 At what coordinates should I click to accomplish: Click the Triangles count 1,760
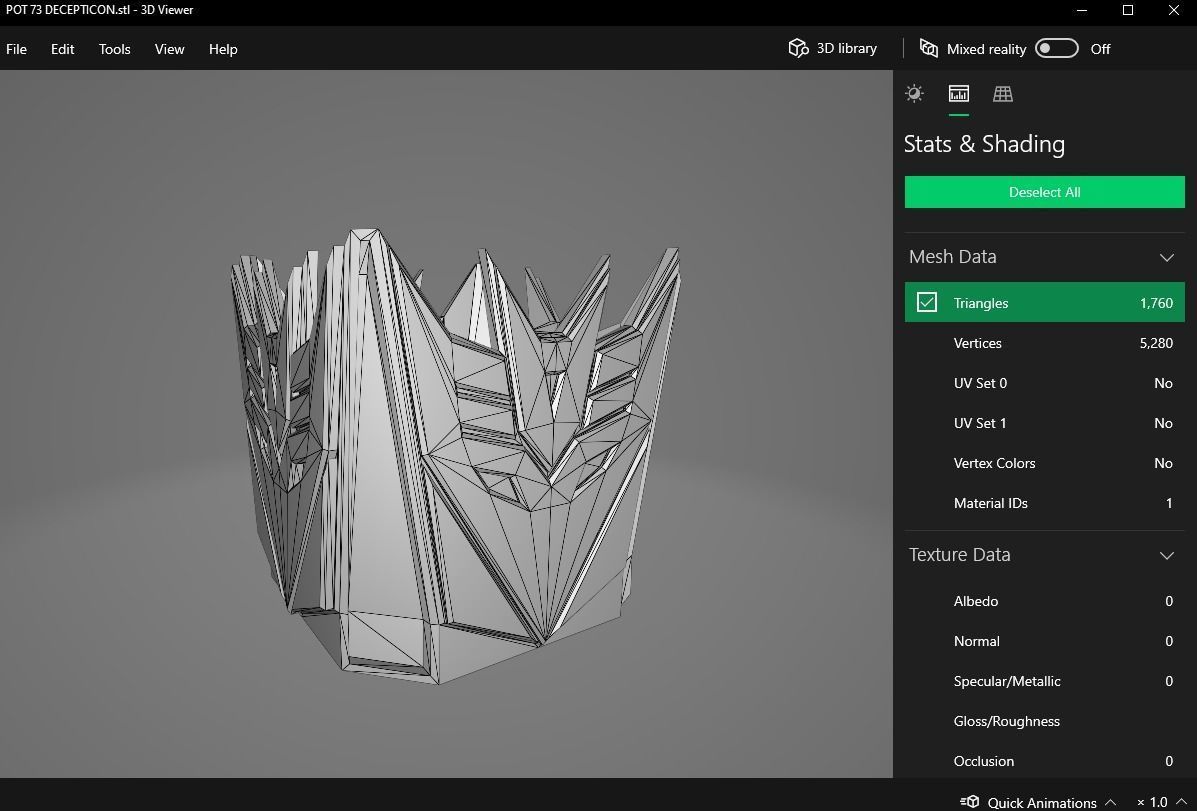(x=1156, y=303)
